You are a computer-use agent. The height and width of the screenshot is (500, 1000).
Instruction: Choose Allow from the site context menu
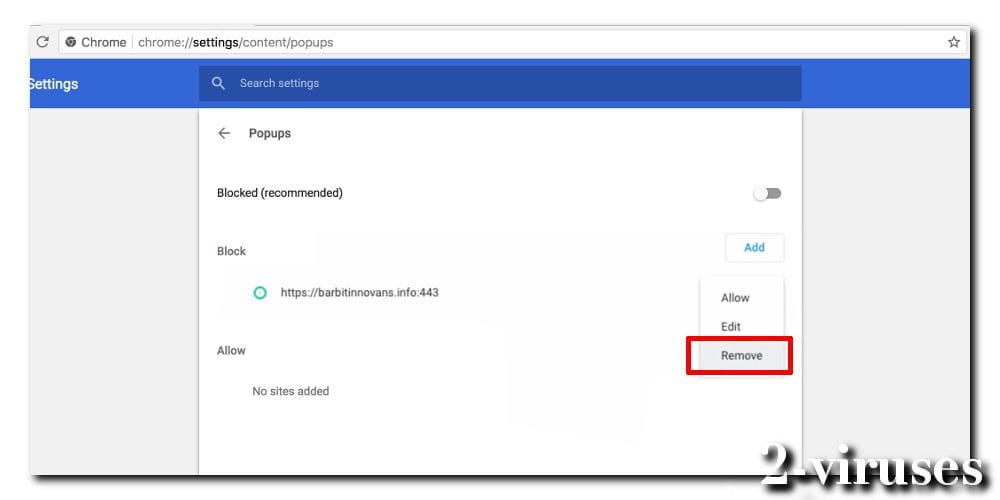tap(735, 298)
